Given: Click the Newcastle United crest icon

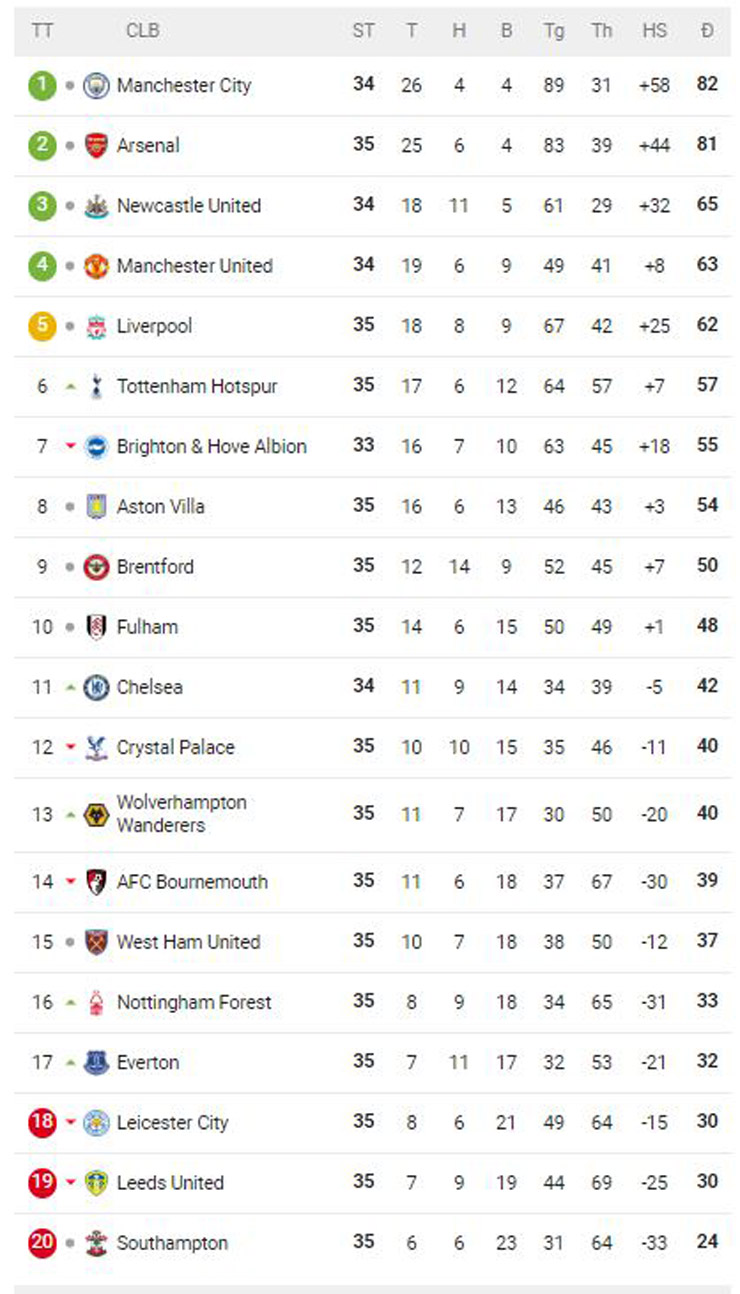Looking at the screenshot, I should point(96,206).
